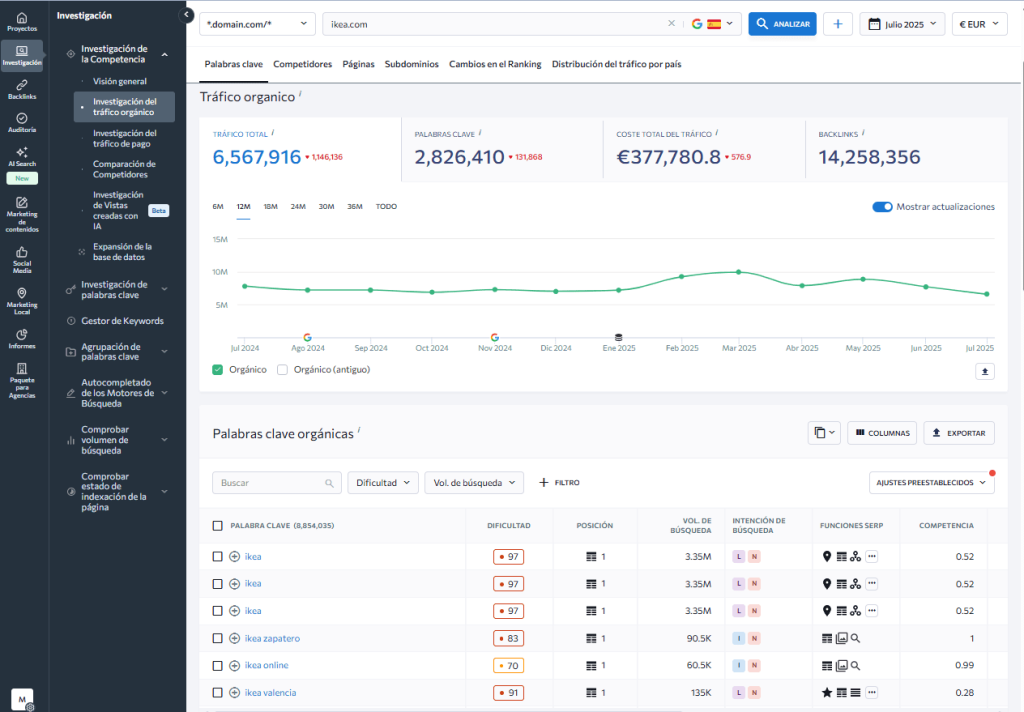
Task: Open Distribución del tráfico por país tab
Action: (616, 64)
